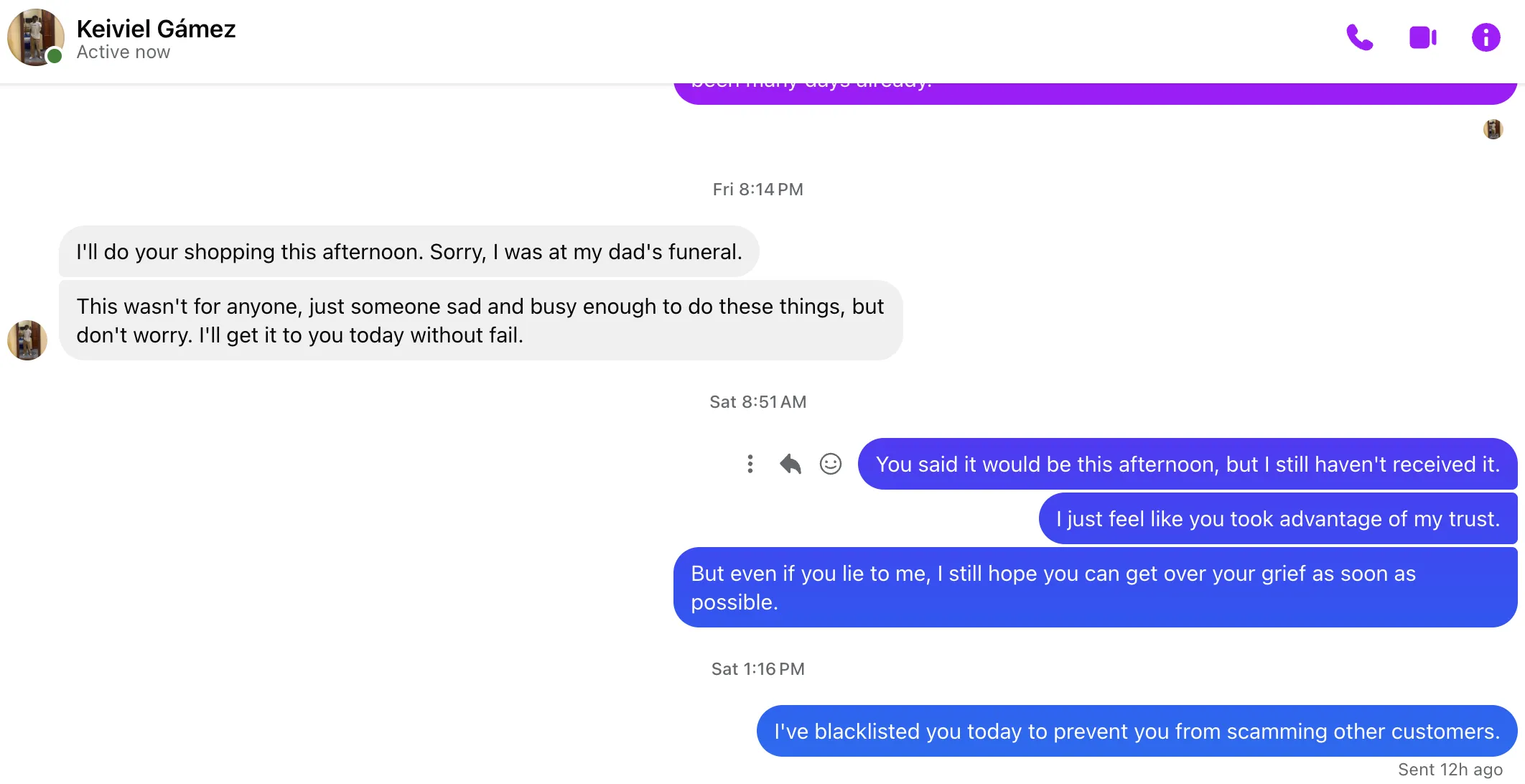This screenshot has height=784, width=1525.
Task: Click the Fri 8:14 PM timestamp
Action: tap(757, 190)
